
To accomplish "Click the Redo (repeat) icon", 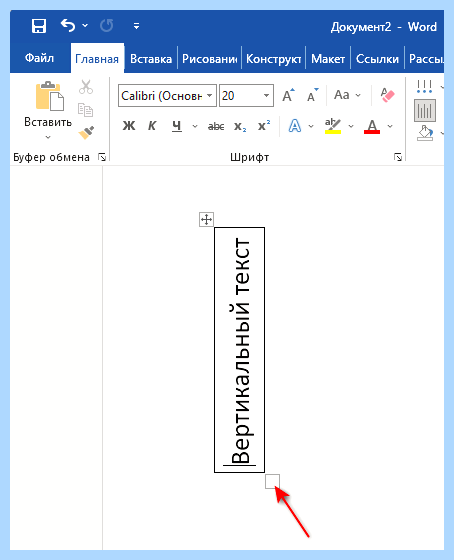I will click(x=106, y=26).
